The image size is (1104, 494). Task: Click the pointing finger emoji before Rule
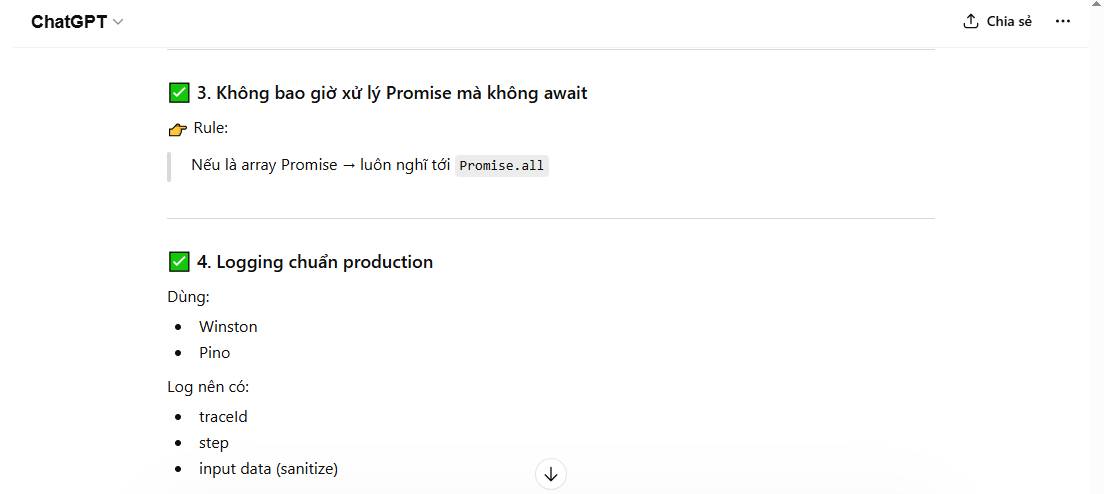(x=178, y=129)
